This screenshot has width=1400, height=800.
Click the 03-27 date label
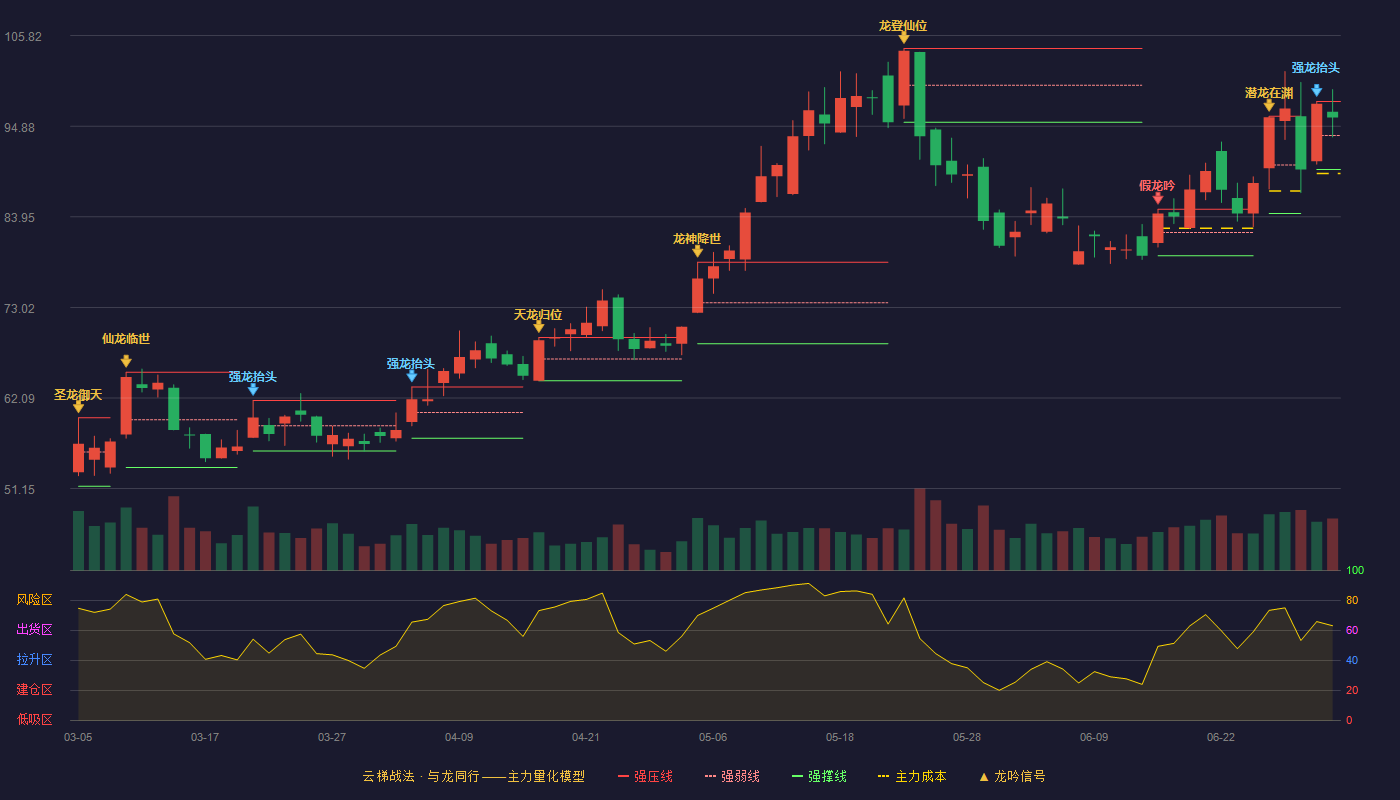coord(332,737)
